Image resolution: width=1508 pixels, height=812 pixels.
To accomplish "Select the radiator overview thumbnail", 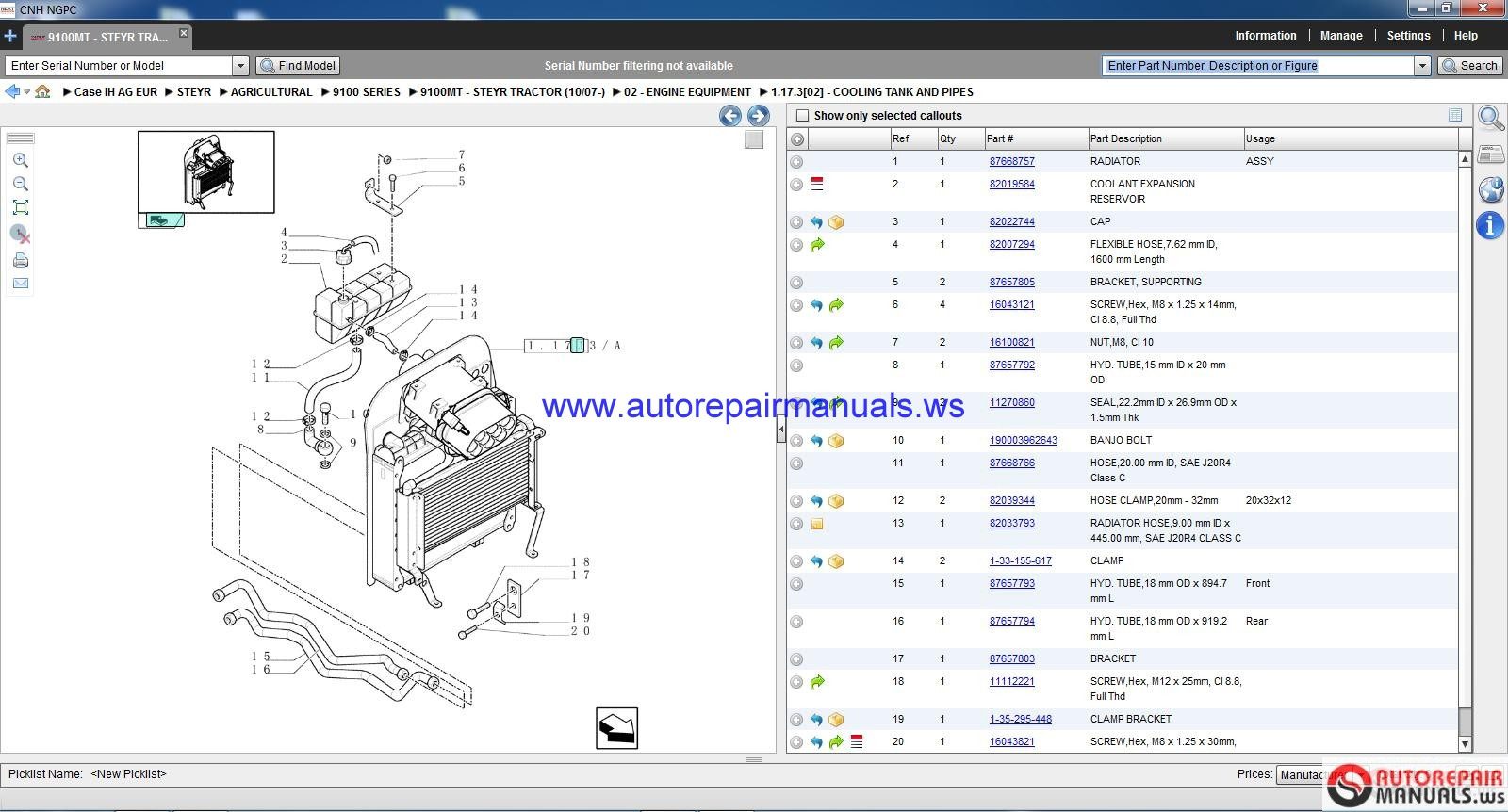I will 206,172.
